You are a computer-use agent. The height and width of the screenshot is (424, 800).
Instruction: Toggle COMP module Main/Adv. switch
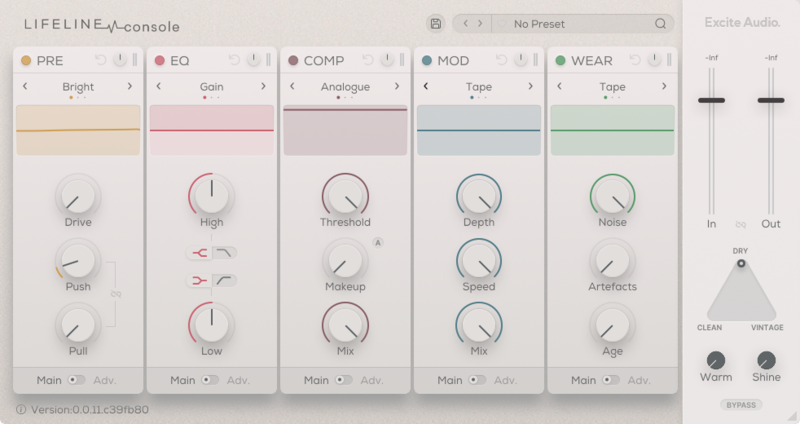(343, 380)
